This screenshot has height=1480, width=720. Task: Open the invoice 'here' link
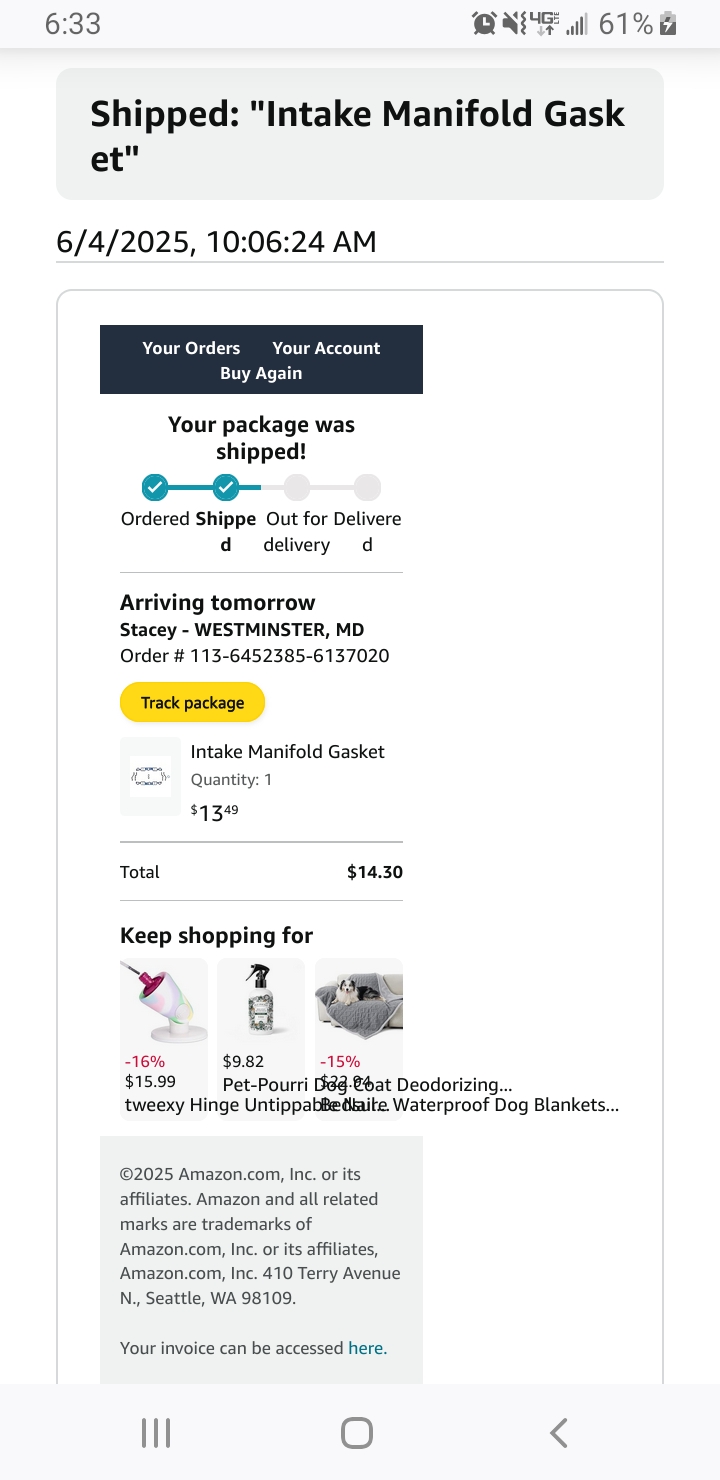coord(365,1348)
